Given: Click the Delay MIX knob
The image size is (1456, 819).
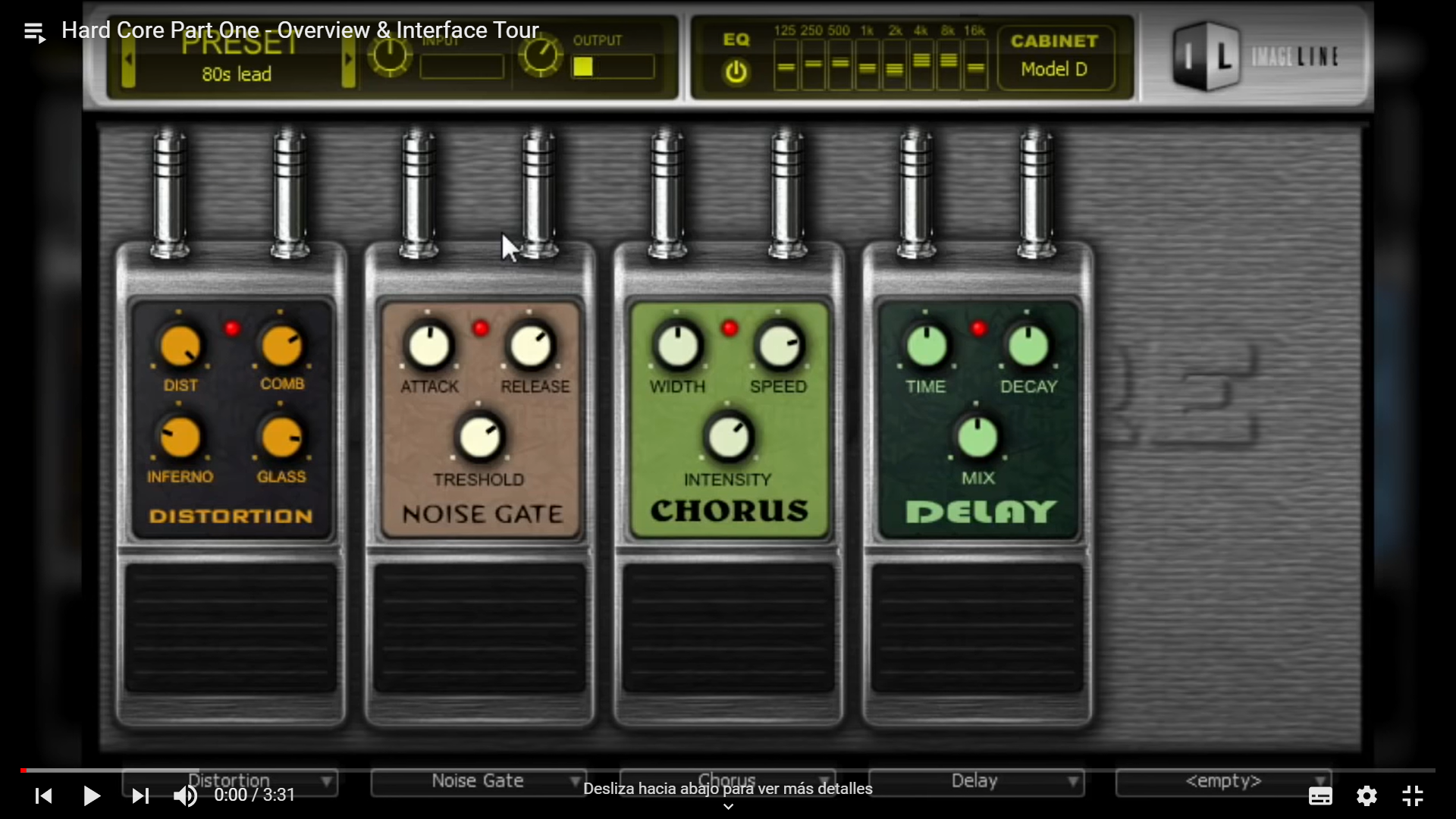Looking at the screenshot, I should point(977,438).
